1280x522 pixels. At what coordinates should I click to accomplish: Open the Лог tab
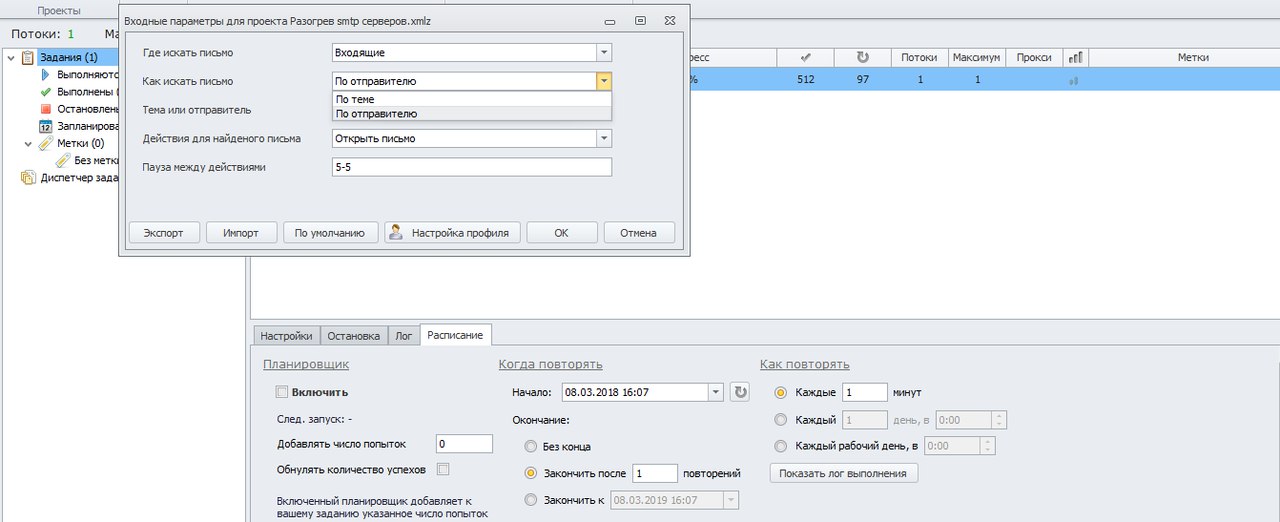[x=404, y=335]
